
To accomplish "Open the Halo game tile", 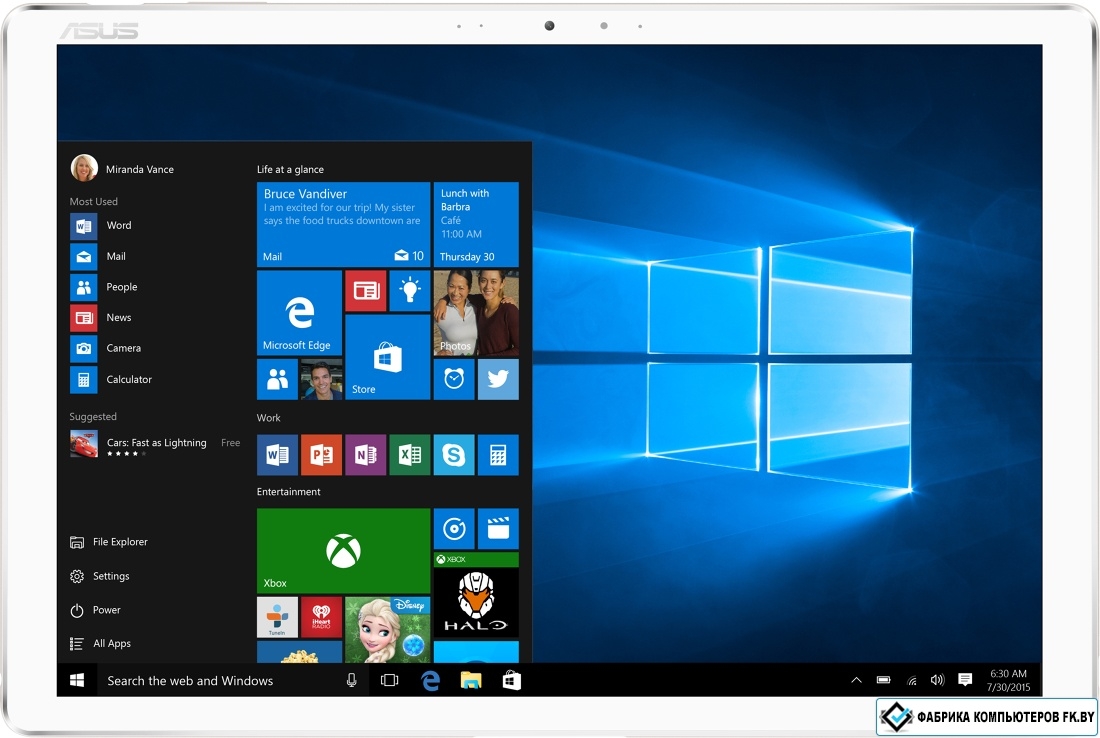I will pyautogui.click(x=476, y=595).
